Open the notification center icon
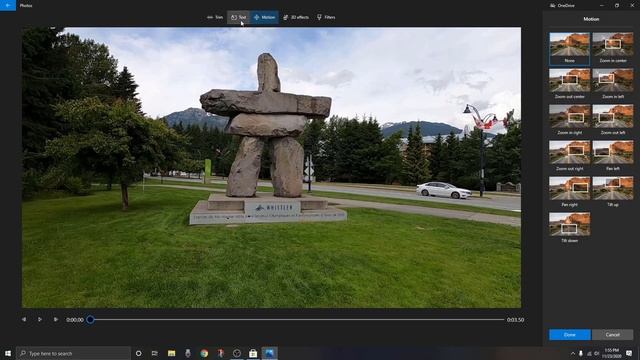This screenshot has height=360, width=640. [629, 353]
